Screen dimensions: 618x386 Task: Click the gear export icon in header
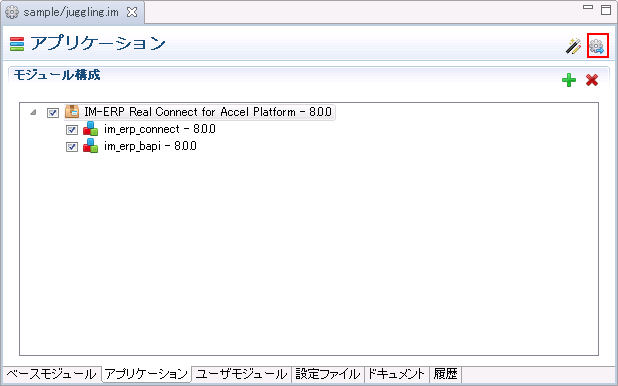[x=597, y=46]
